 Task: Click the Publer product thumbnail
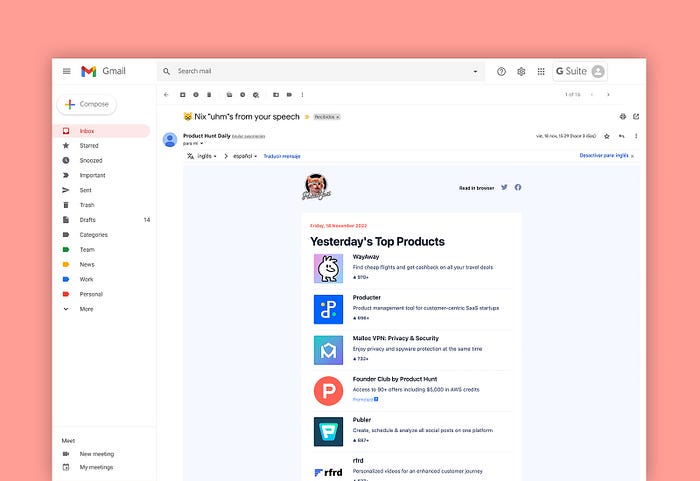click(x=328, y=431)
